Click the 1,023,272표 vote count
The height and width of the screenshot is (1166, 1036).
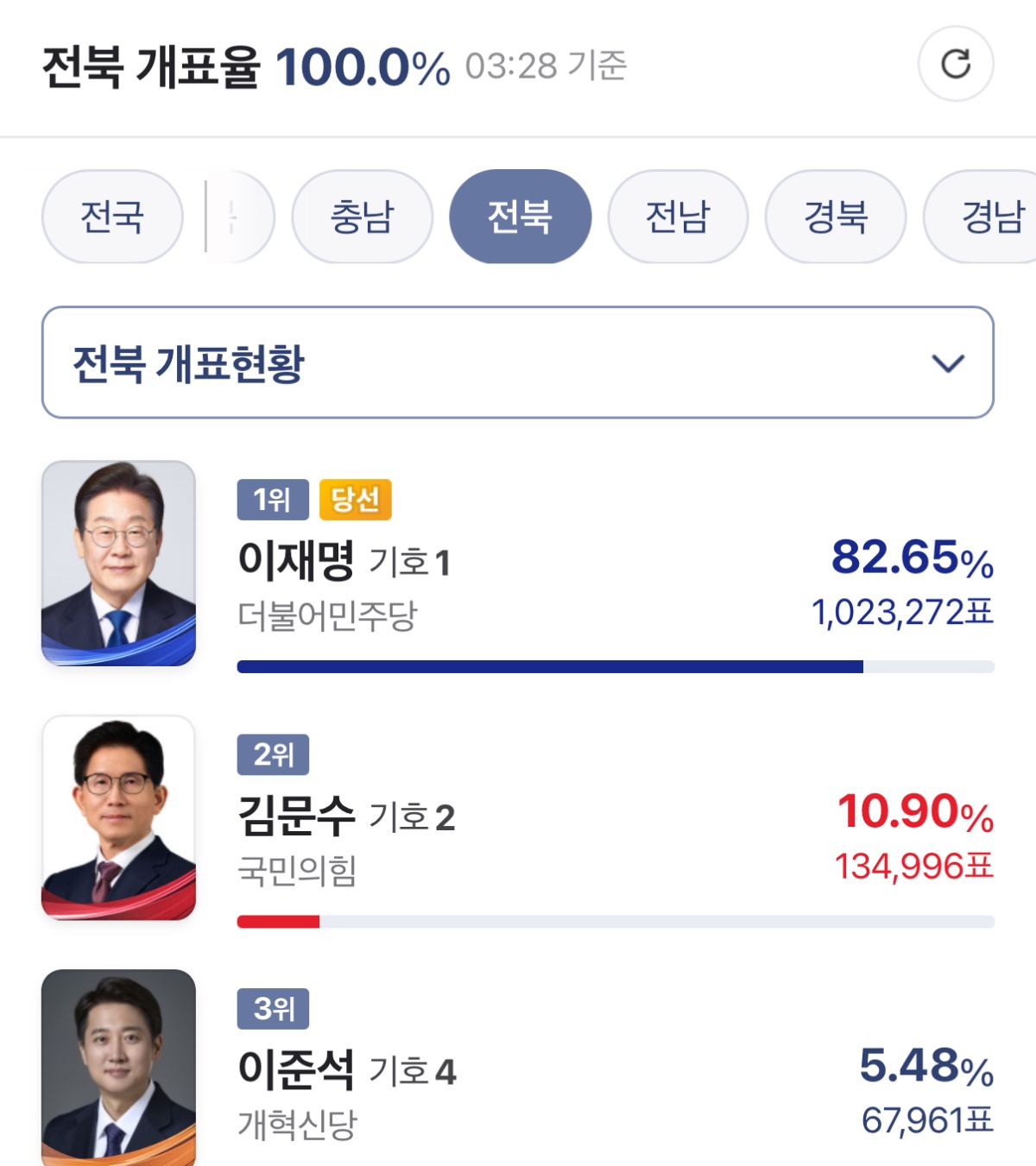click(901, 612)
